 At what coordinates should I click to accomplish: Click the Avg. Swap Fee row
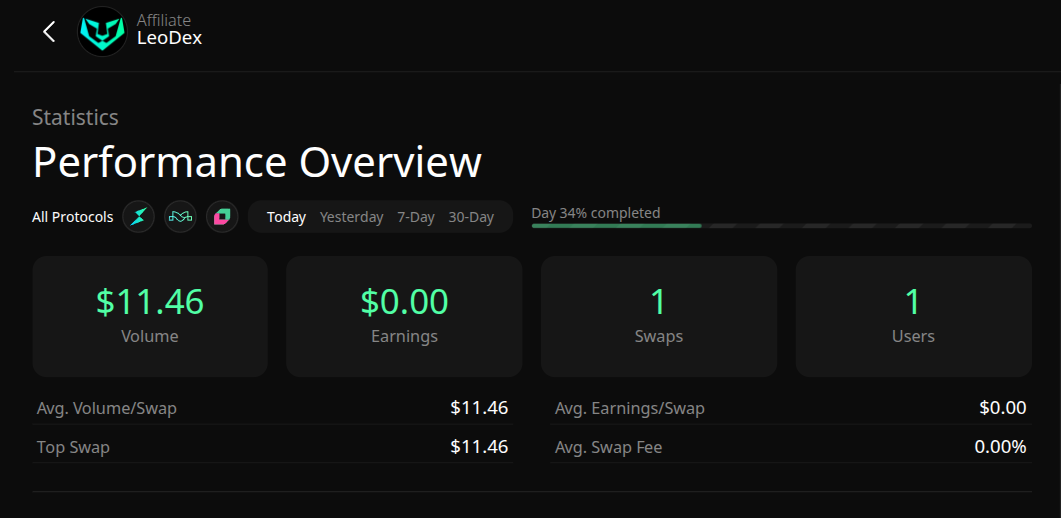(790, 447)
